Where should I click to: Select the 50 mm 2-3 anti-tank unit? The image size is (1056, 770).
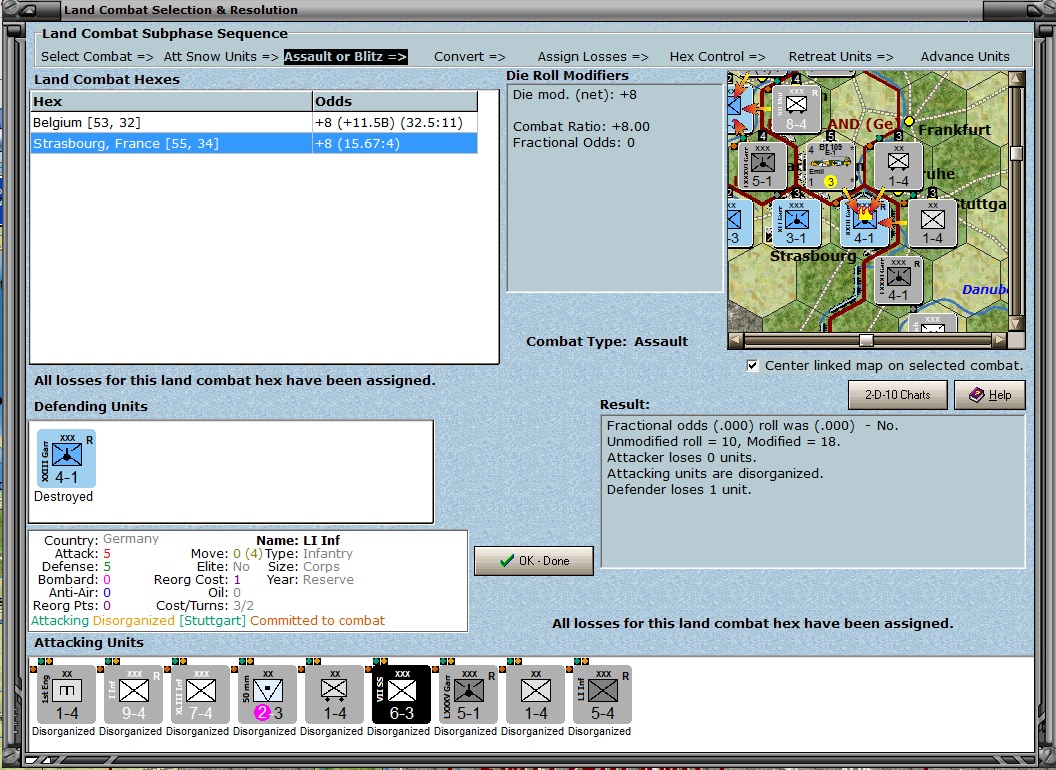pos(267,695)
